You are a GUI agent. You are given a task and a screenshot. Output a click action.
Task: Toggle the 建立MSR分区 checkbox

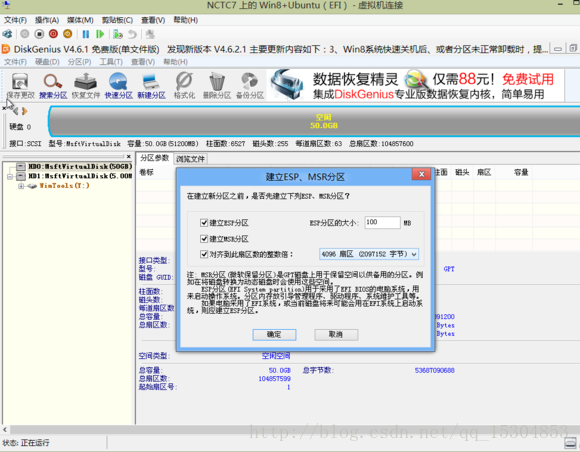203,239
